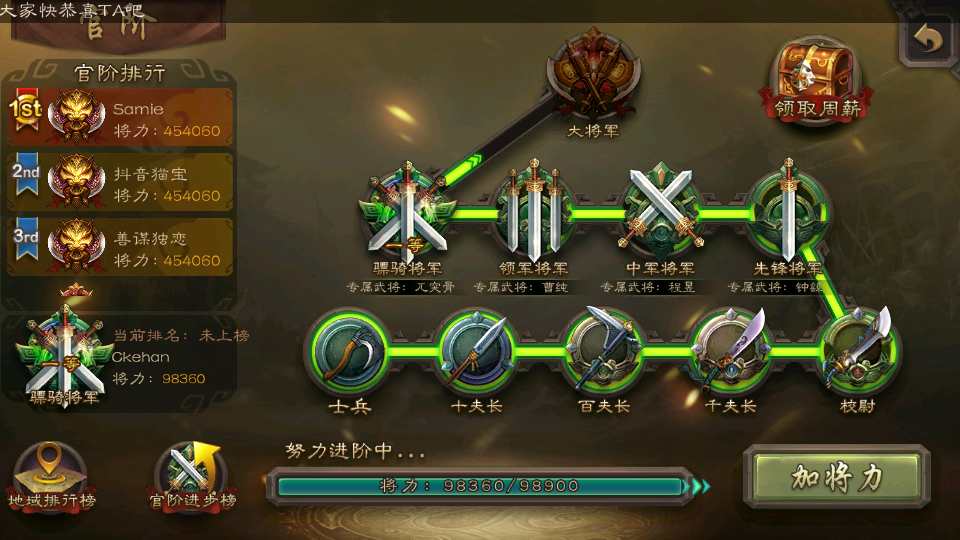Select the 千夫长 blade rank icon

click(731, 351)
